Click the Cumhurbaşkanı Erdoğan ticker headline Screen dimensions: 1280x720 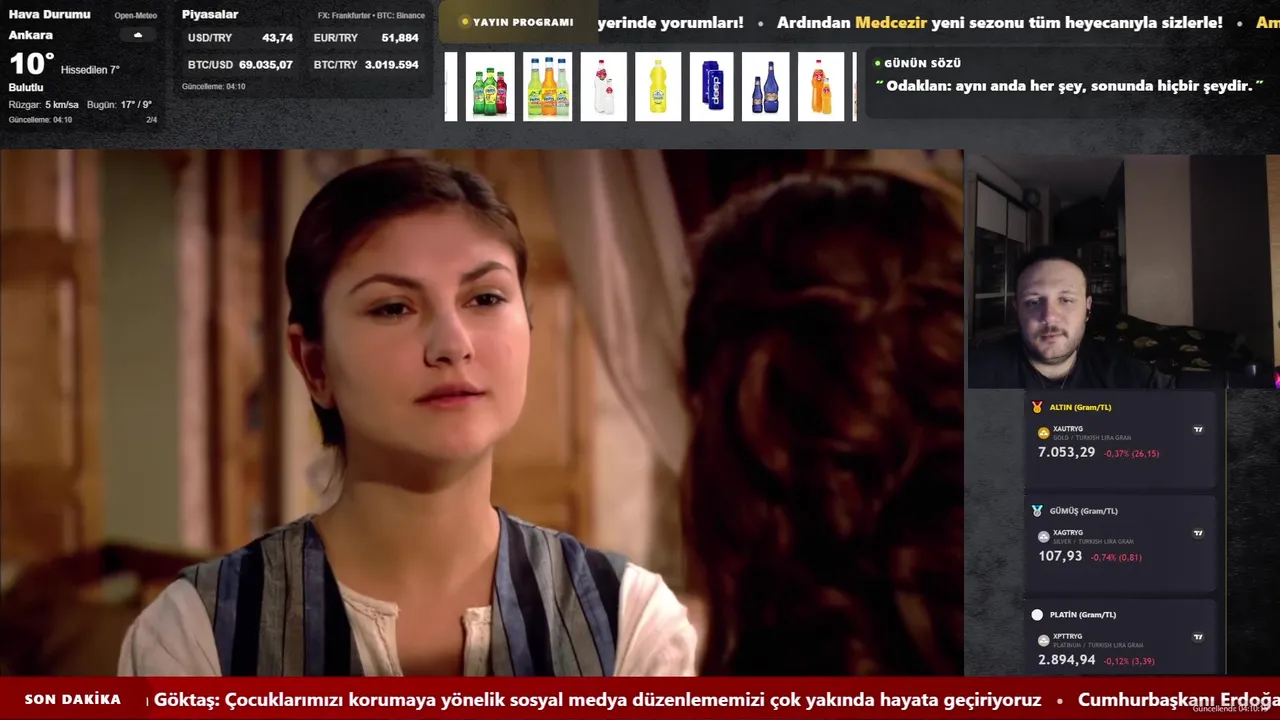pos(1179,700)
